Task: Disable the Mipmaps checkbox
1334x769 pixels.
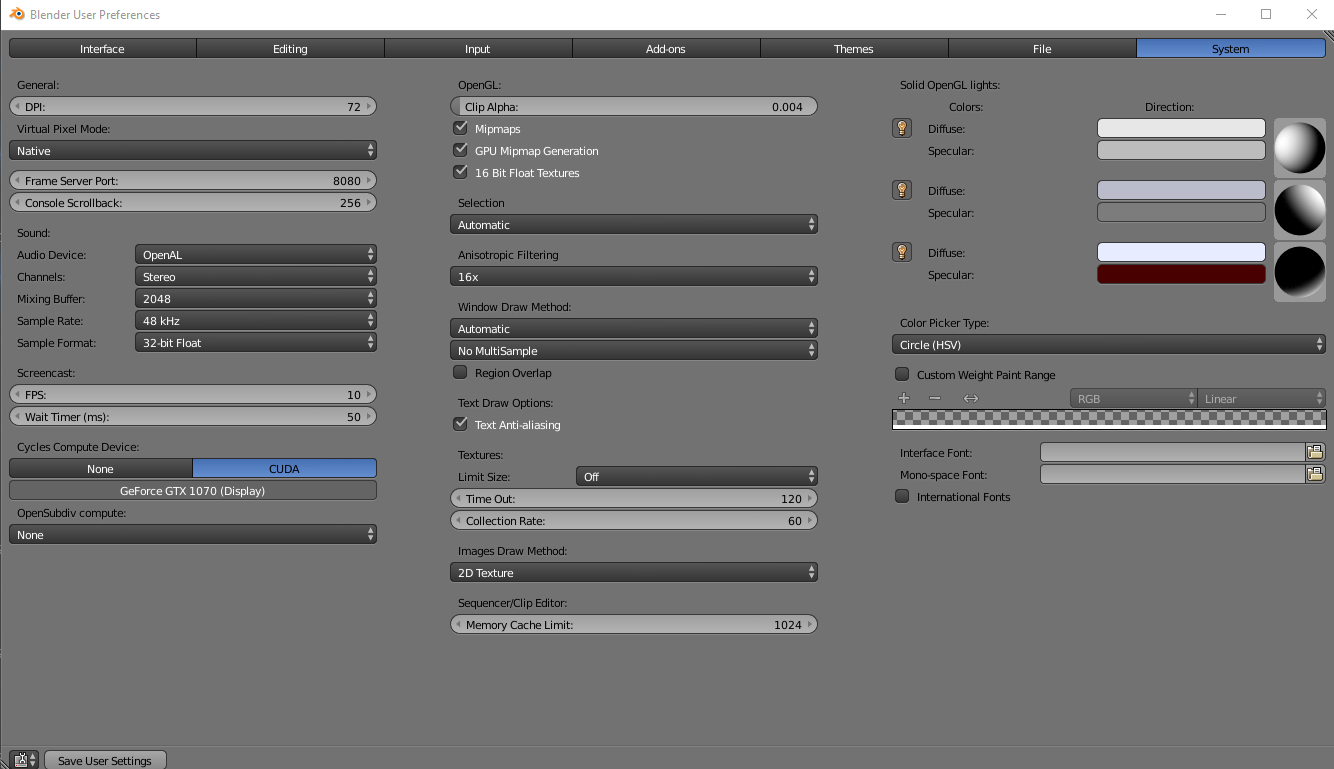Action: pyautogui.click(x=460, y=127)
